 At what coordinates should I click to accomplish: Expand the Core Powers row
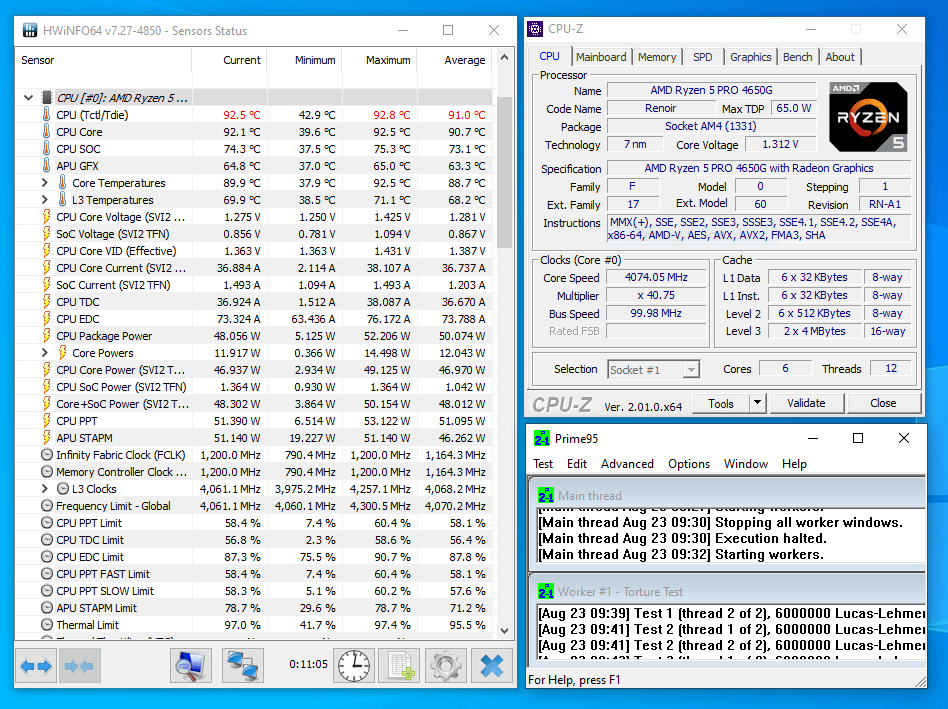[44, 352]
